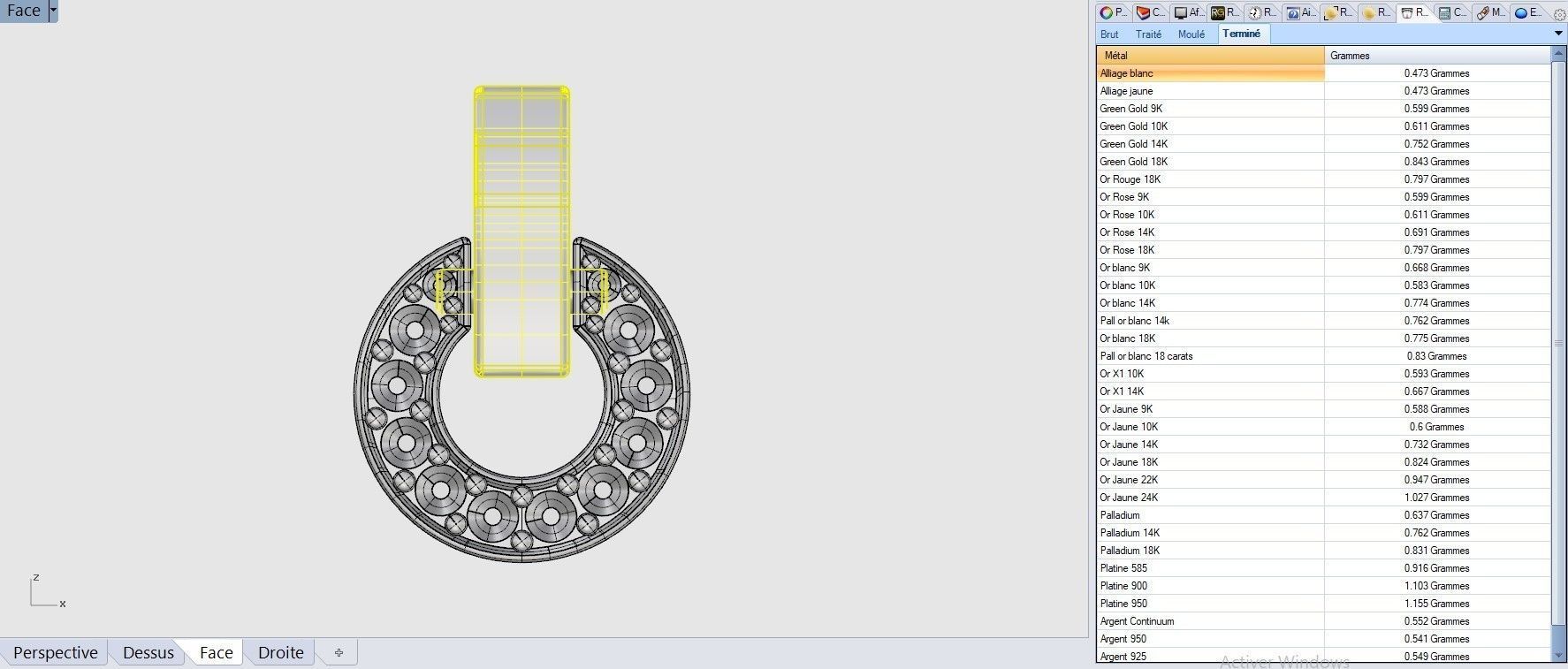Select the Or Rose 14K row
This screenshot has height=669, width=1568.
(x=1323, y=232)
